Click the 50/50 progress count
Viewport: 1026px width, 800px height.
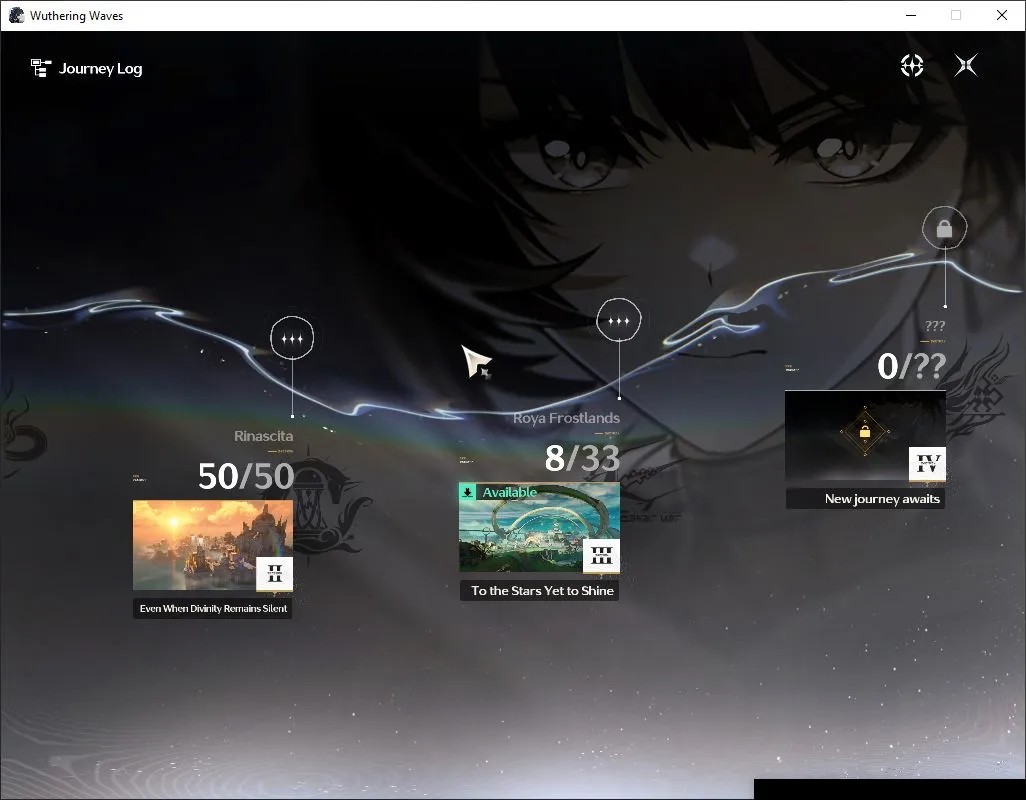pyautogui.click(x=246, y=476)
